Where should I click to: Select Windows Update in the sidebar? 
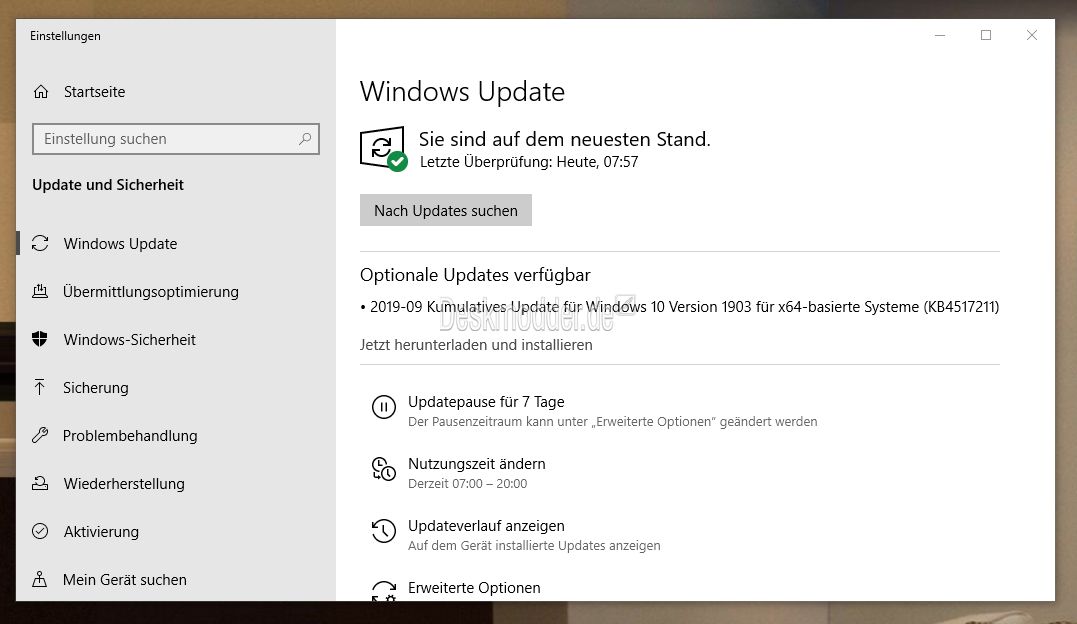coord(120,244)
